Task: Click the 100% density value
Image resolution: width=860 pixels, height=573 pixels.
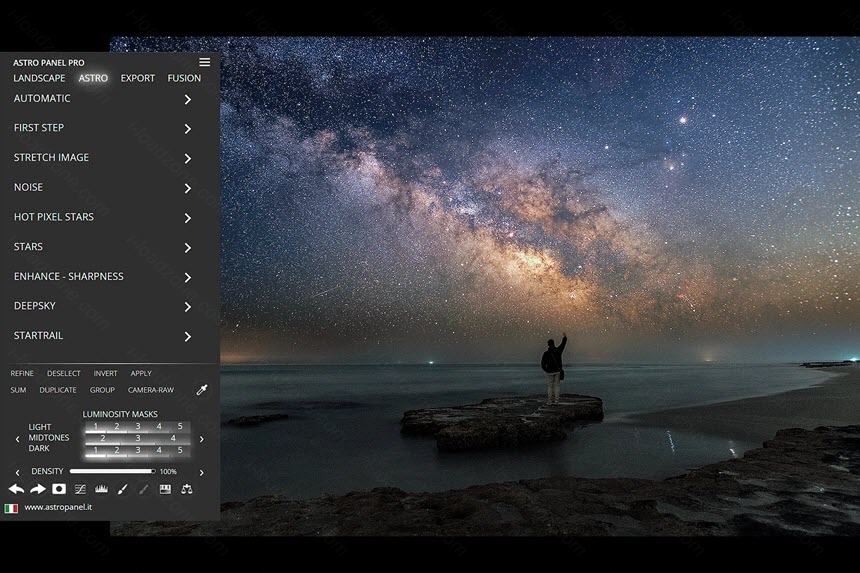Action: (x=168, y=472)
